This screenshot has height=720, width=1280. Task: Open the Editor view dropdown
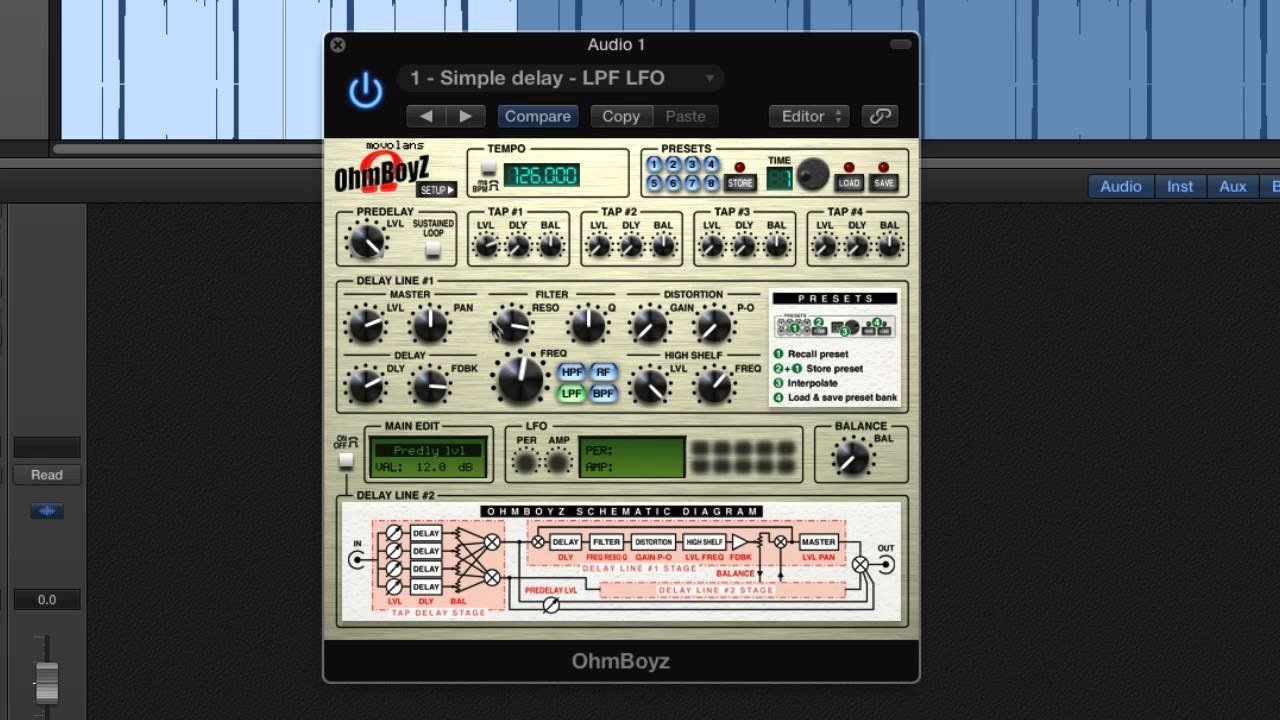pyautogui.click(x=809, y=116)
